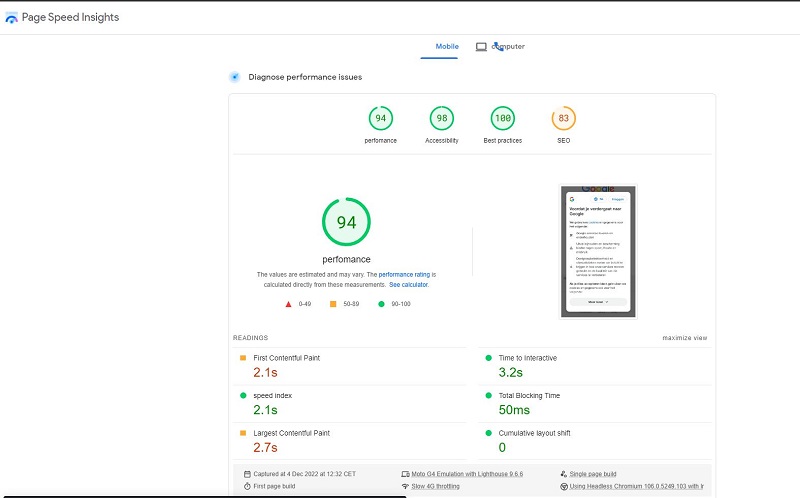Switch to the Mobile tab
The image size is (800, 498).
click(x=447, y=46)
